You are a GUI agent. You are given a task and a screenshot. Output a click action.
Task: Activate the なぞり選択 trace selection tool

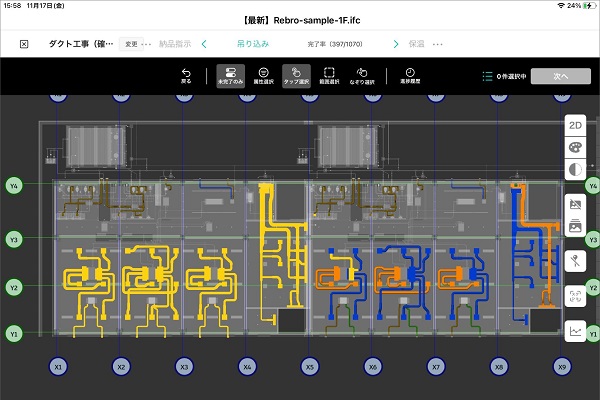(x=365, y=76)
